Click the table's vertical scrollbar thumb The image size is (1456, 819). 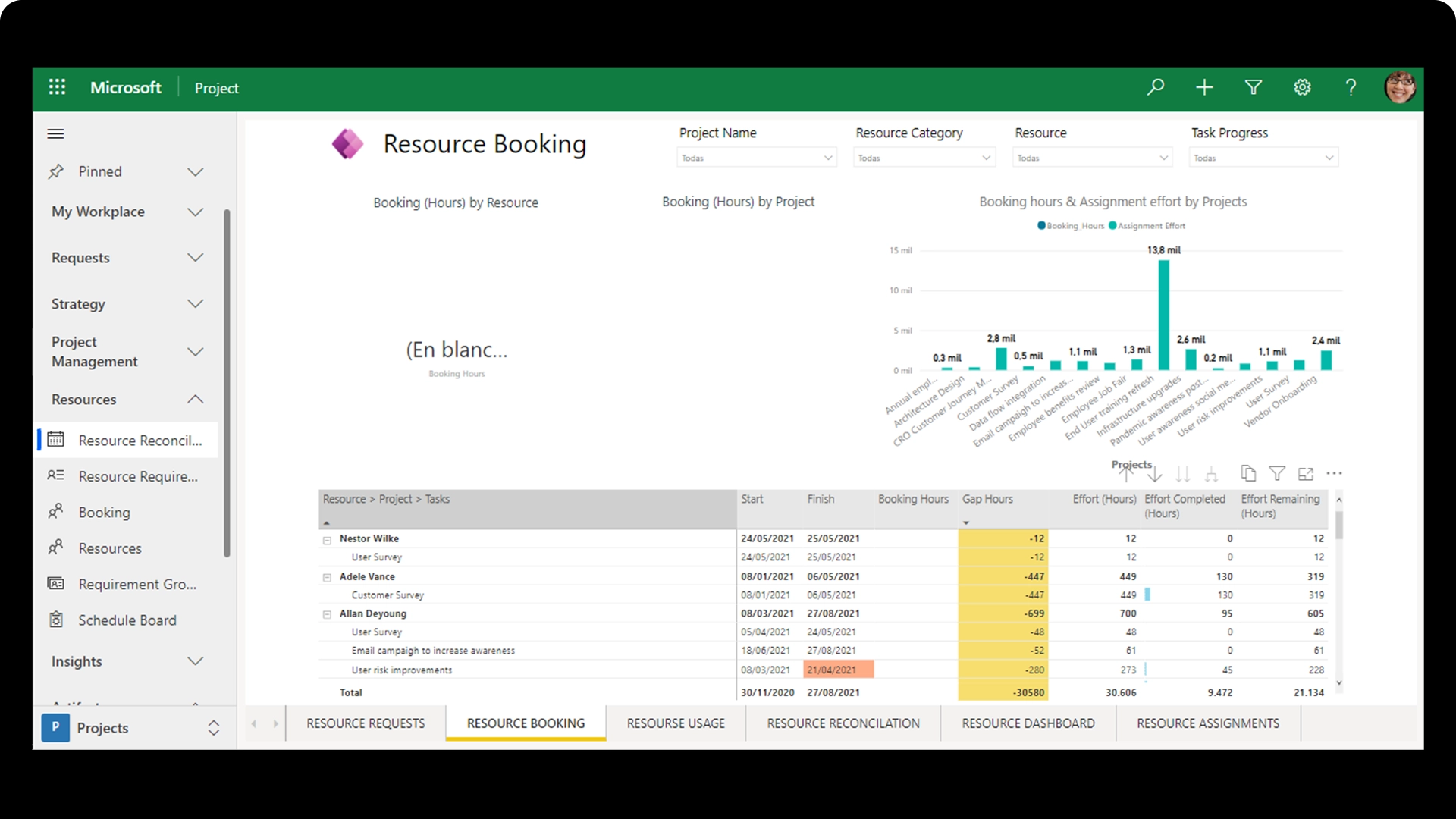click(x=1339, y=525)
